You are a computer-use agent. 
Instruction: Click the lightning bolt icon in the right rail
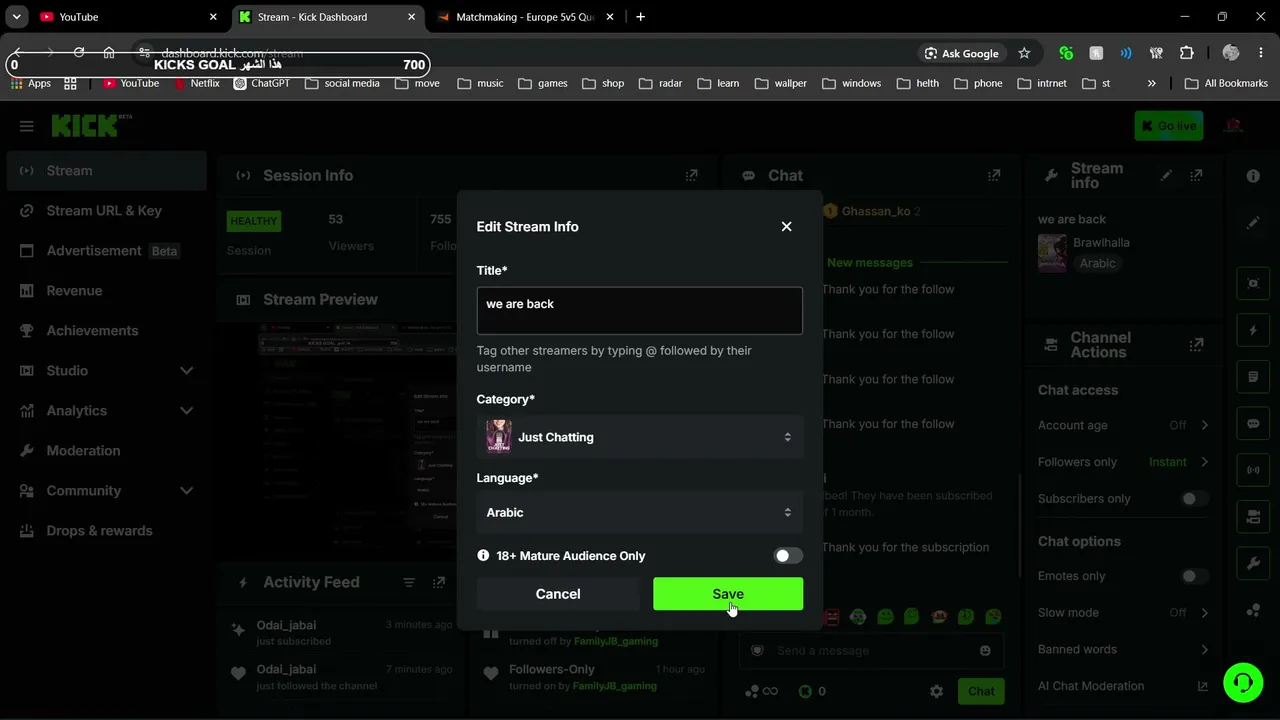click(x=1253, y=330)
